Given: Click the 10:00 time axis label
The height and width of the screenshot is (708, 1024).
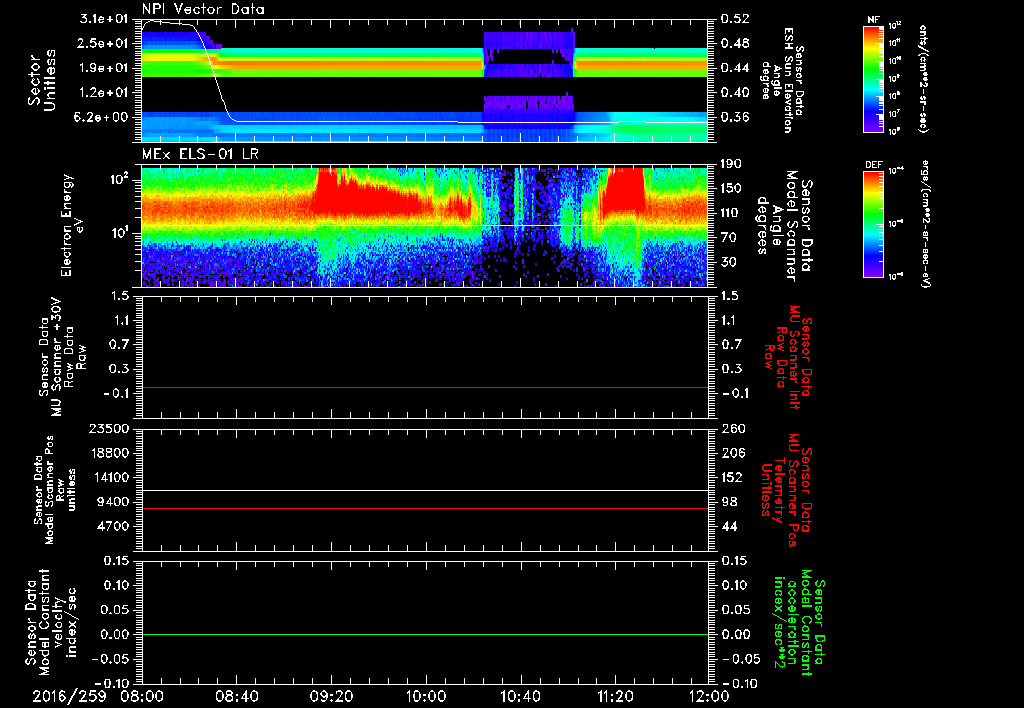Looking at the screenshot, I should tap(425, 697).
